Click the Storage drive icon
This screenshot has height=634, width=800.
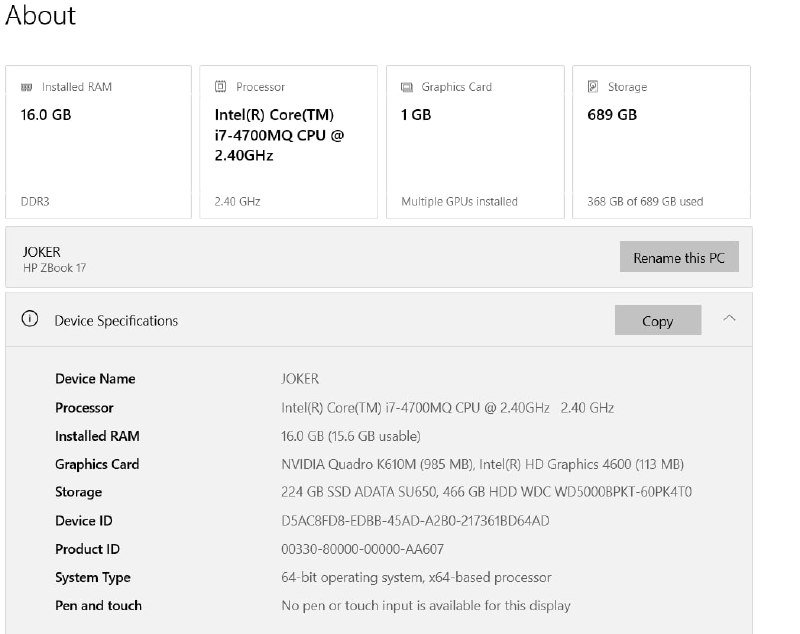593,87
